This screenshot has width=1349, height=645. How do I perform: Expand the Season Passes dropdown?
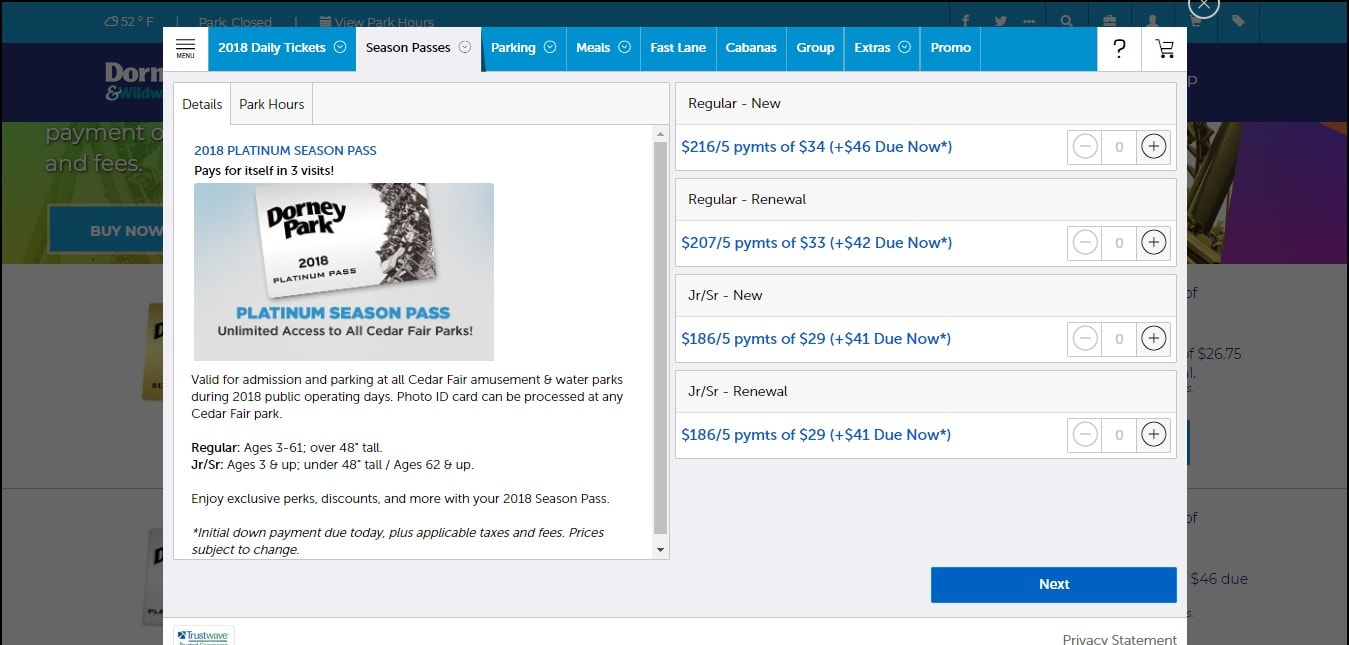(x=464, y=47)
